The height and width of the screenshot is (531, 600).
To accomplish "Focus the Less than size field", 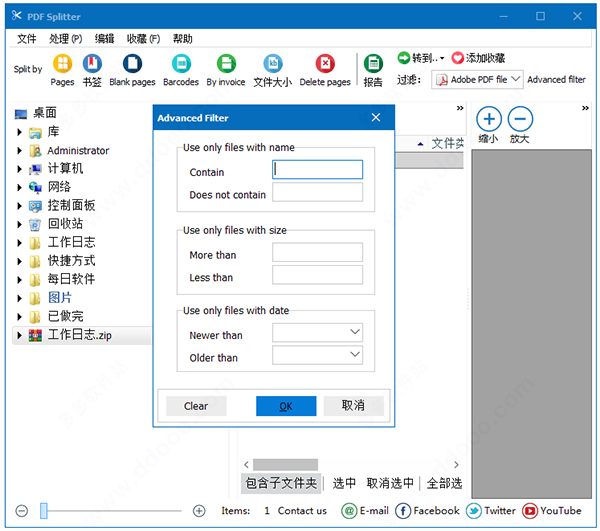I will [317, 275].
